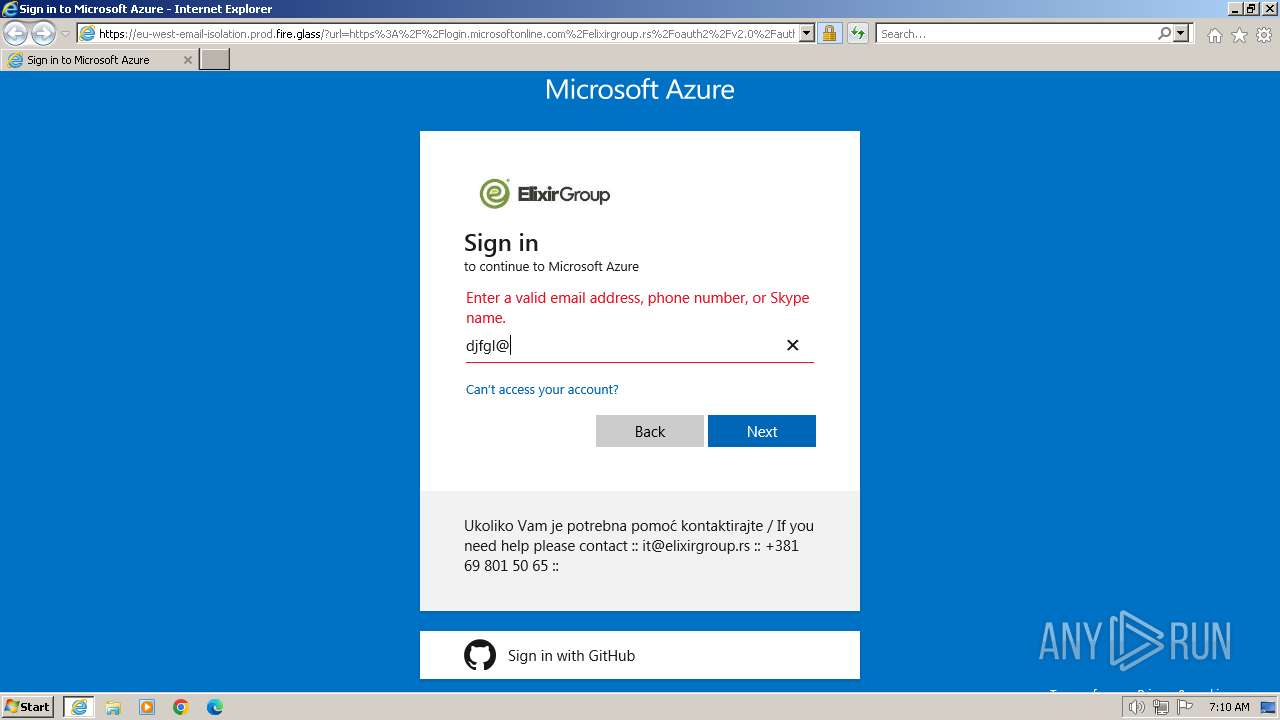
Task: Open the Tools gear menu
Action: [1264, 35]
